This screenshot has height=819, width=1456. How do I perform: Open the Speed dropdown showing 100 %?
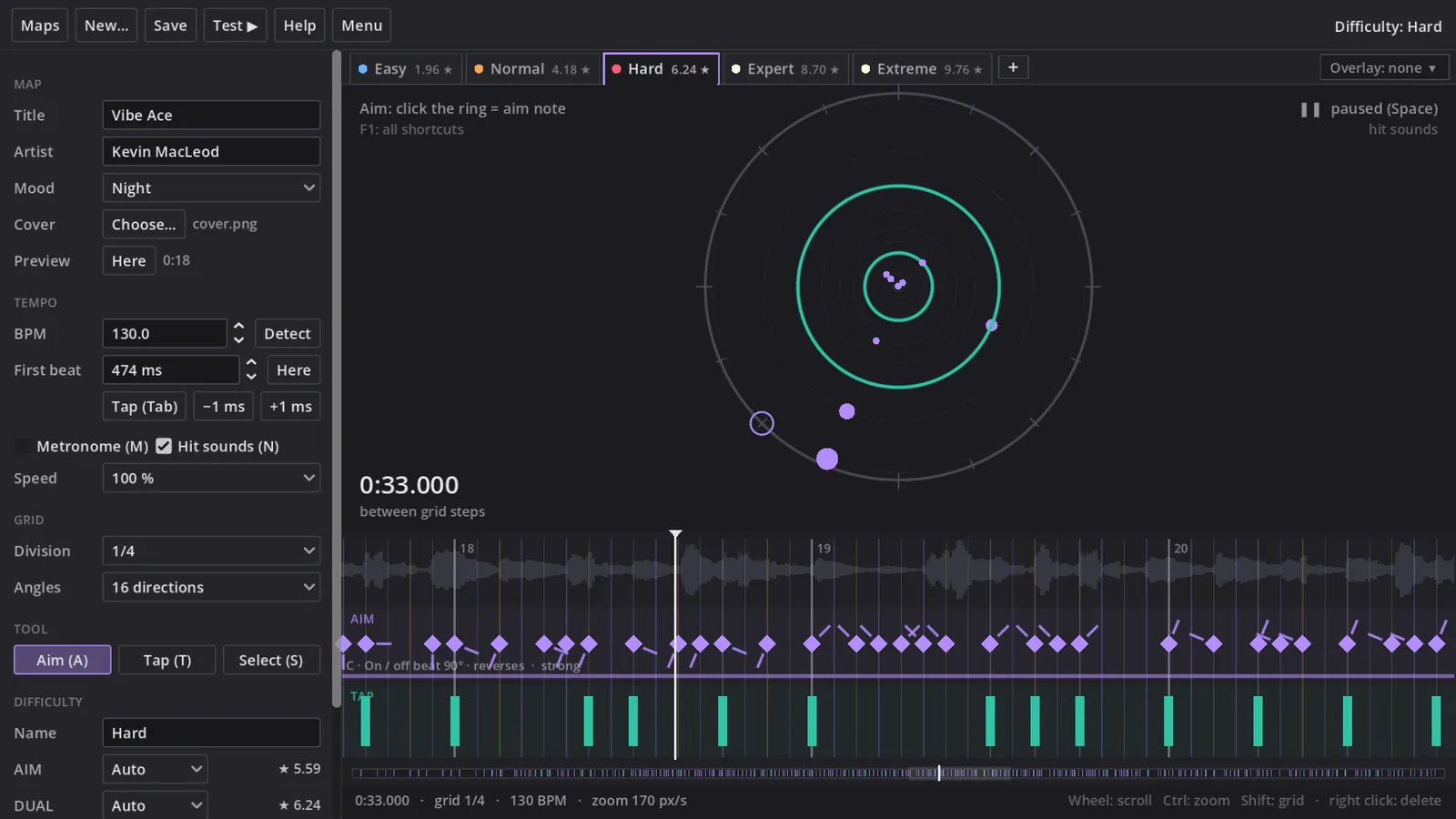pos(211,478)
